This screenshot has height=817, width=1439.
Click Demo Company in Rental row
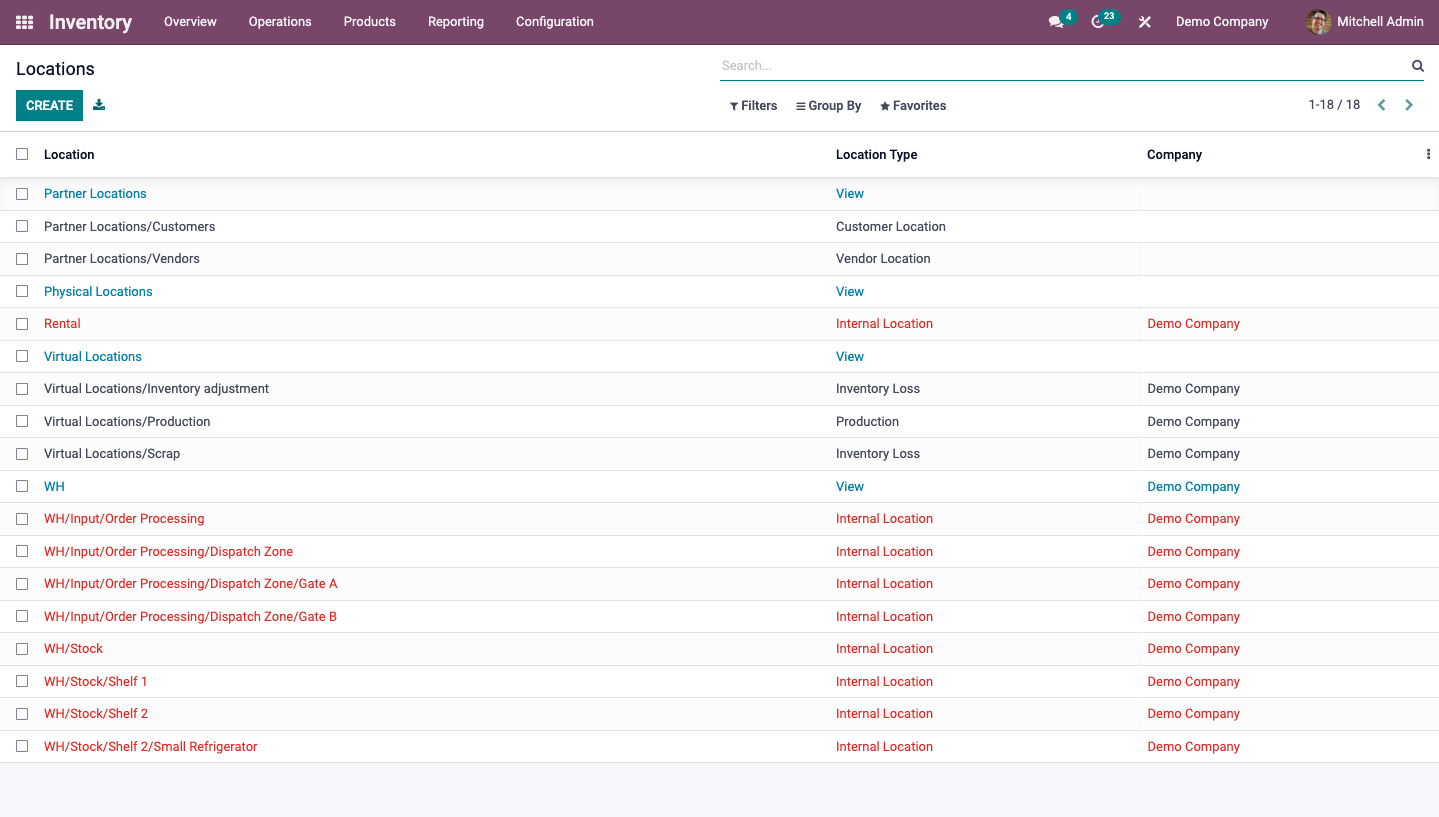[x=1193, y=324]
